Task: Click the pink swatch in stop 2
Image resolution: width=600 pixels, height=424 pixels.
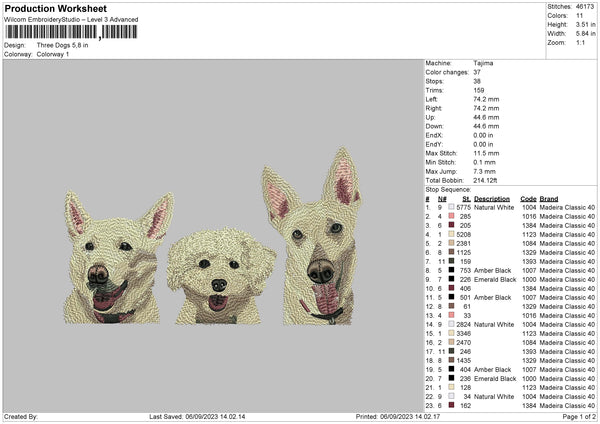Action: [453, 216]
